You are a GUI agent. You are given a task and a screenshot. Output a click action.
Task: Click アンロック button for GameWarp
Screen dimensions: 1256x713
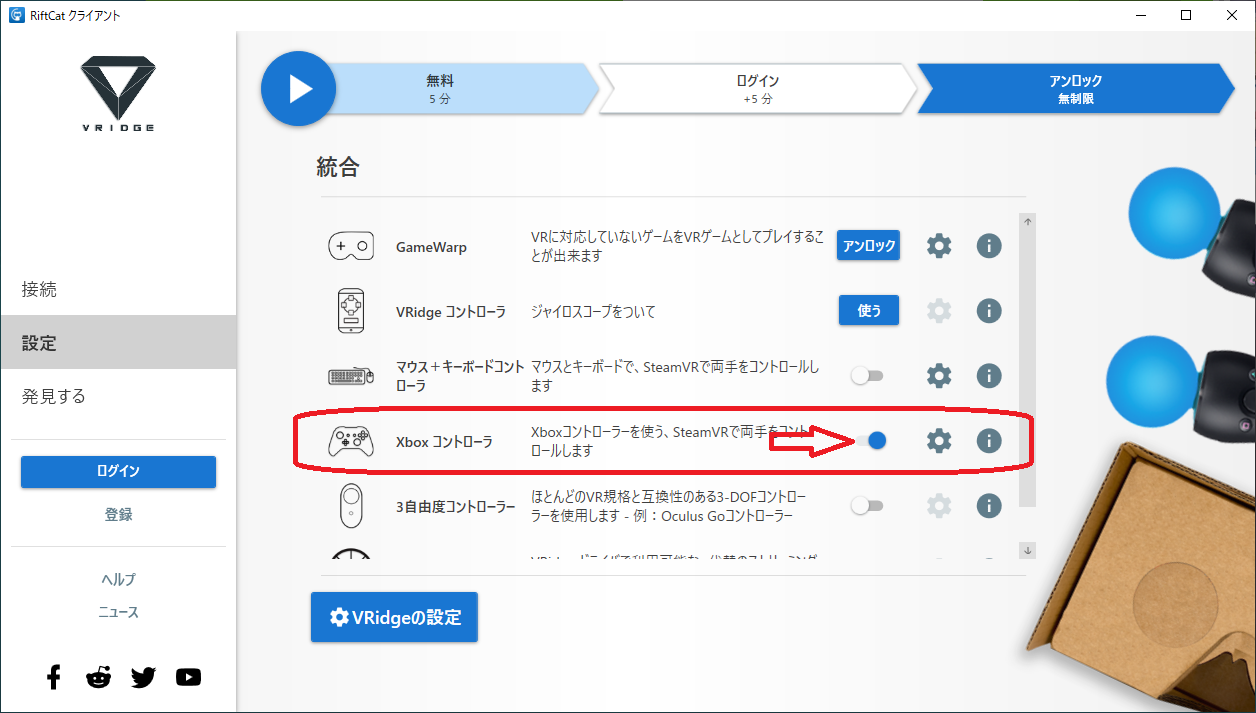coord(868,245)
